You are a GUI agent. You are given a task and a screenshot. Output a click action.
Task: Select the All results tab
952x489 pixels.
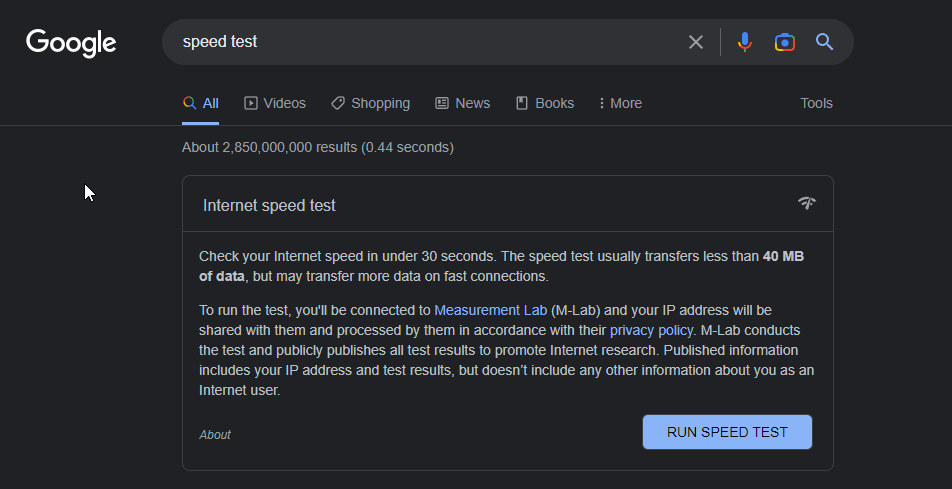tap(201, 103)
